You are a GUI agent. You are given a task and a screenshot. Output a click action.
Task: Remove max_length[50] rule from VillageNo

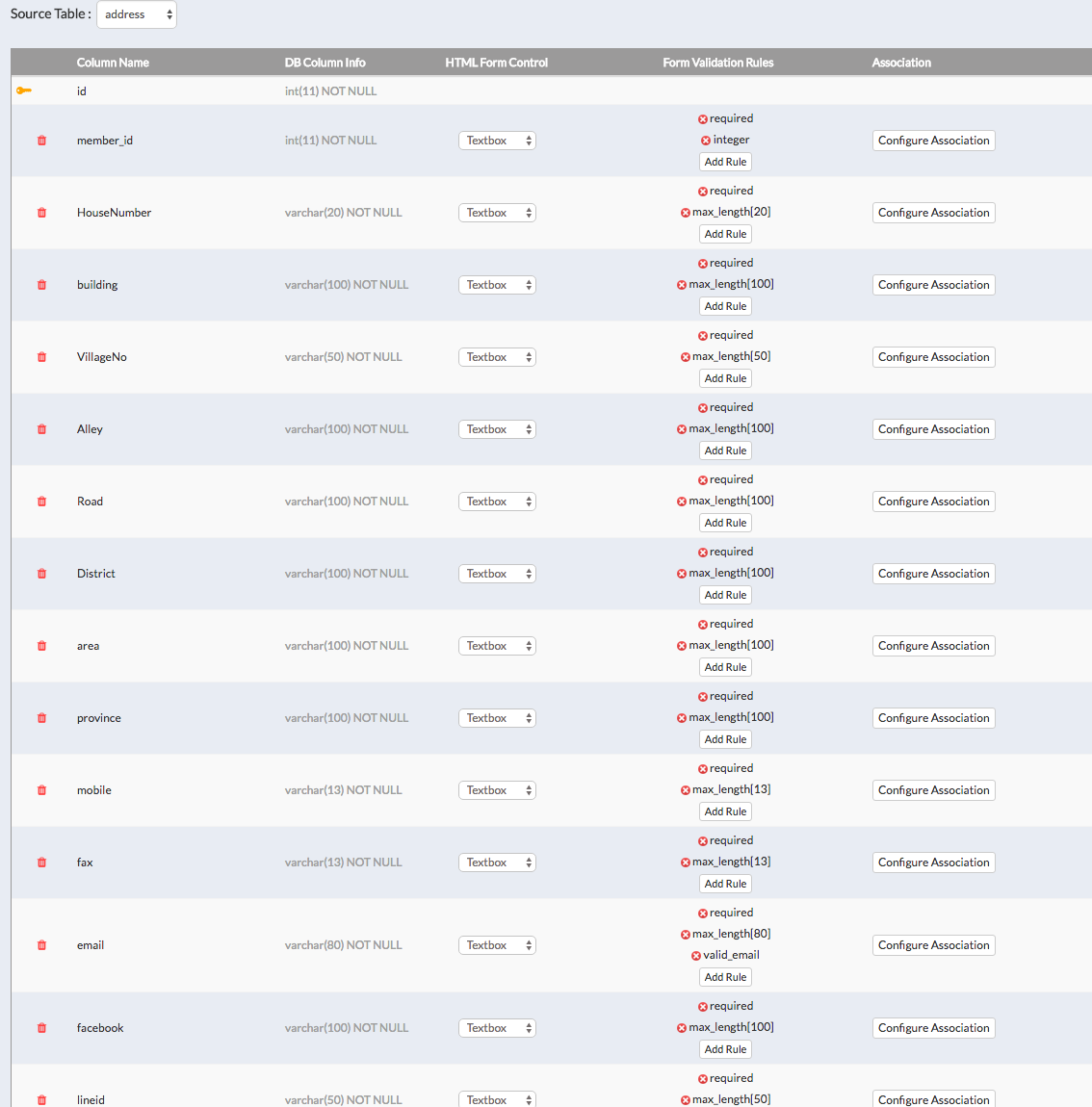click(x=686, y=357)
